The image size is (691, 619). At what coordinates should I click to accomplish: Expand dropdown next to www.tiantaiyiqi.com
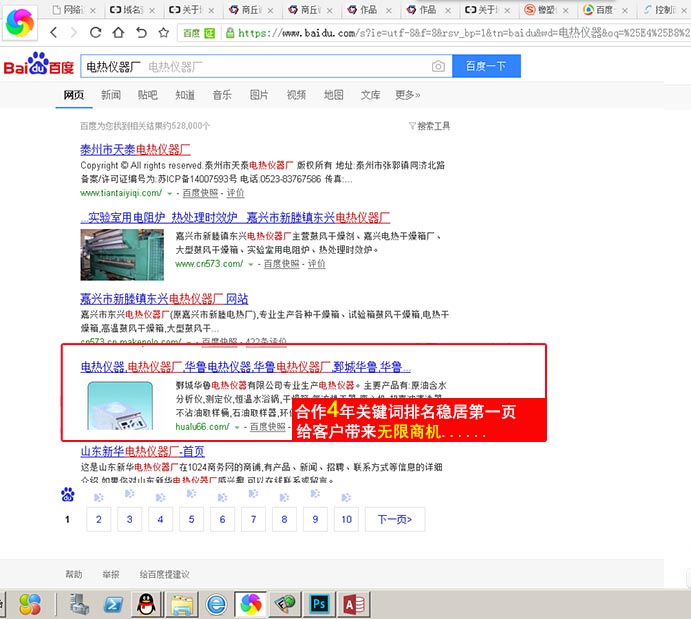point(170,193)
